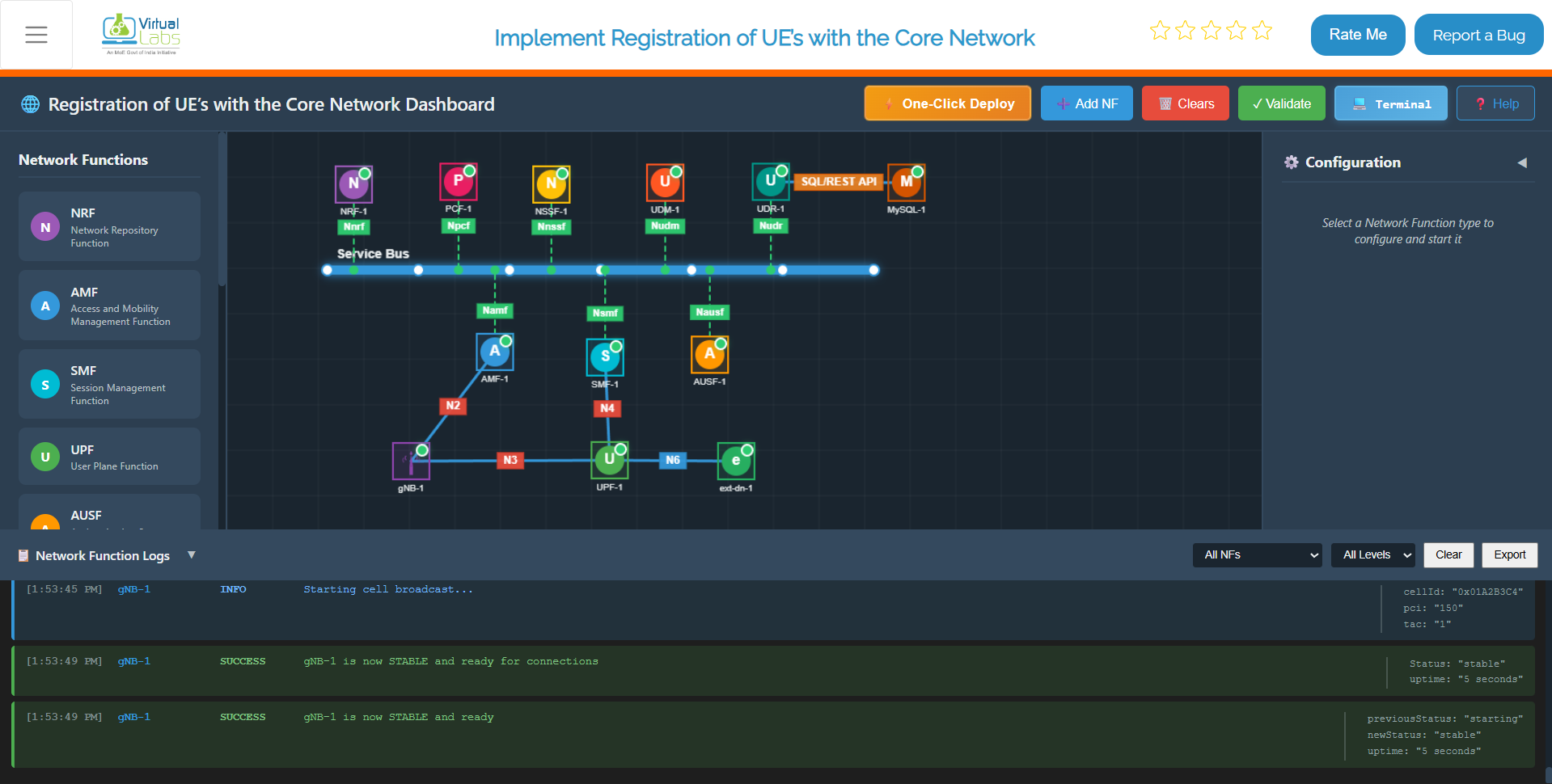Rate with the fifth star

tap(1262, 31)
